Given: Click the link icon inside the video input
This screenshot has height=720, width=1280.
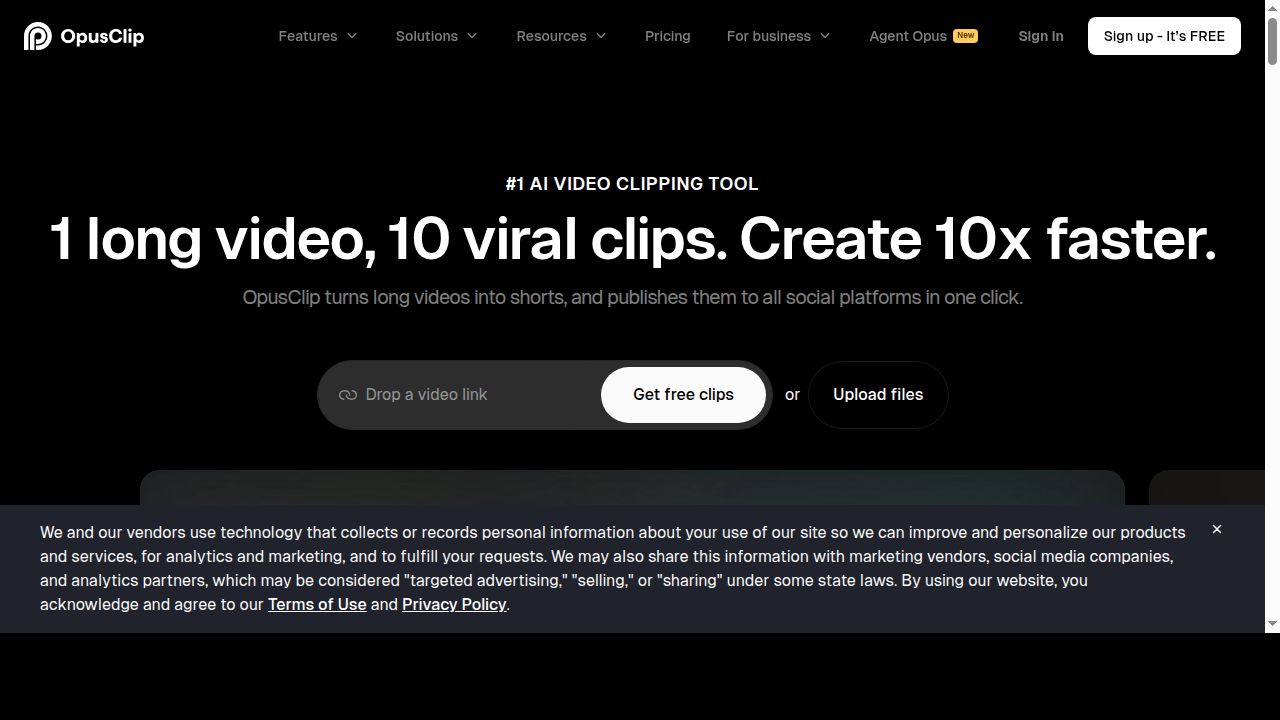Looking at the screenshot, I should click(x=347, y=394).
